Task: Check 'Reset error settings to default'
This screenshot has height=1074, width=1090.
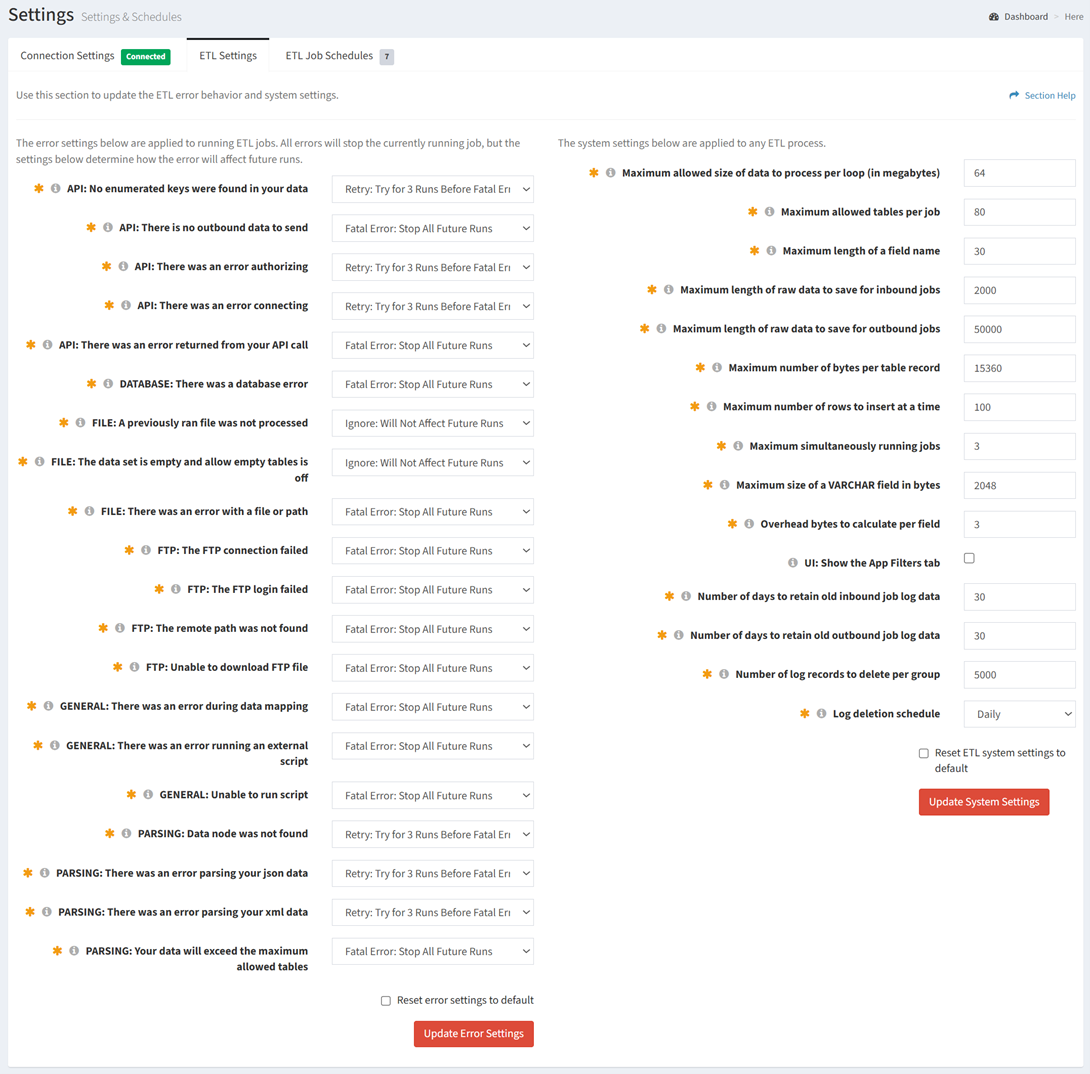Action: pyautogui.click(x=386, y=1001)
